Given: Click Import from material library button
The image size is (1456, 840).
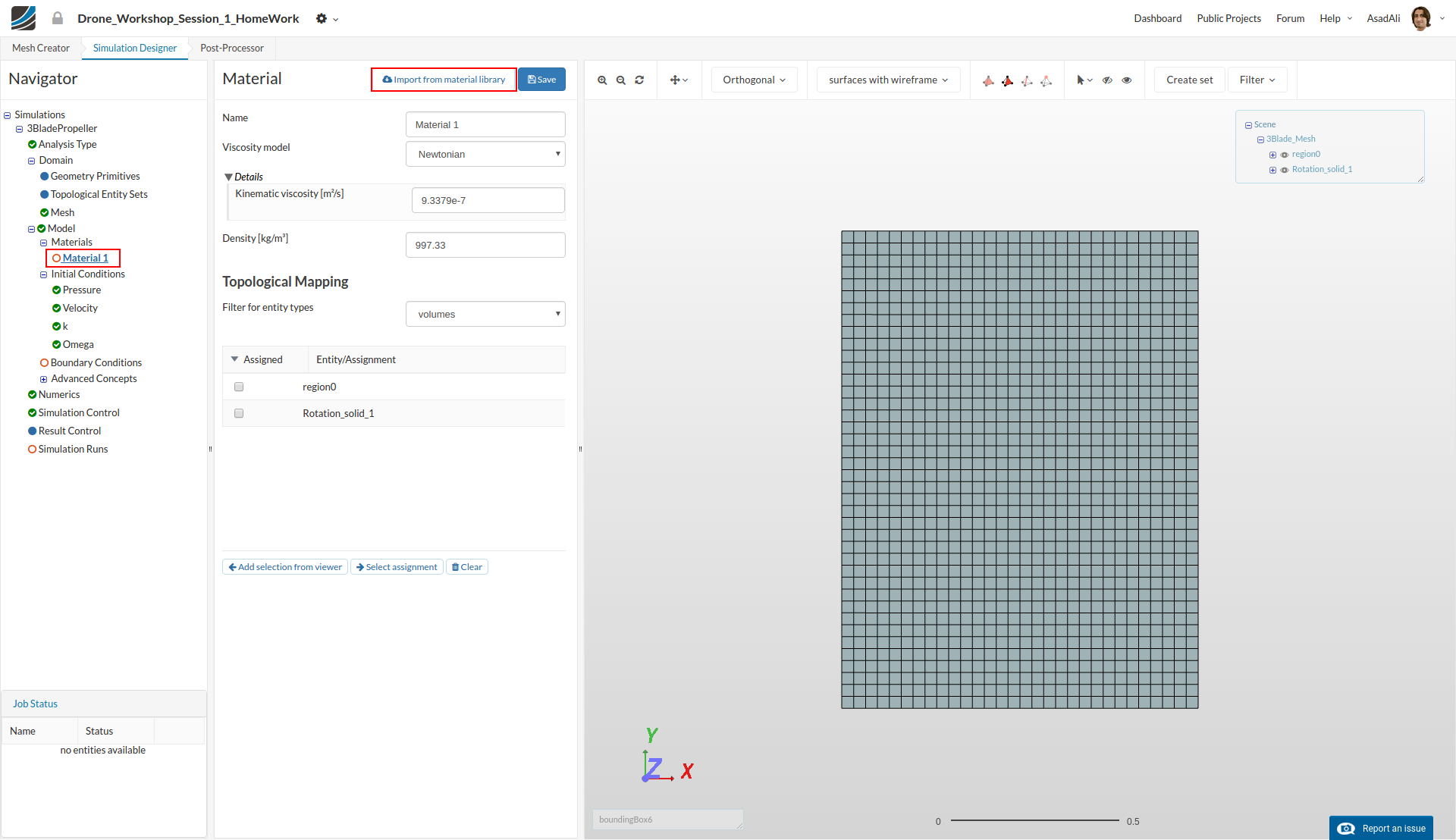Looking at the screenshot, I should (444, 80).
